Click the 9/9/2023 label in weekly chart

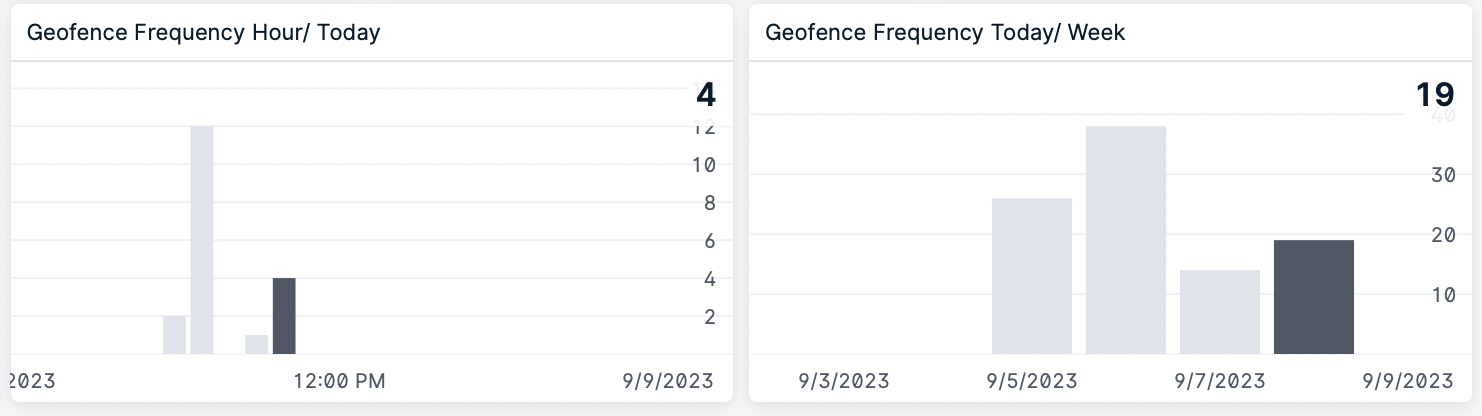pos(1407,381)
